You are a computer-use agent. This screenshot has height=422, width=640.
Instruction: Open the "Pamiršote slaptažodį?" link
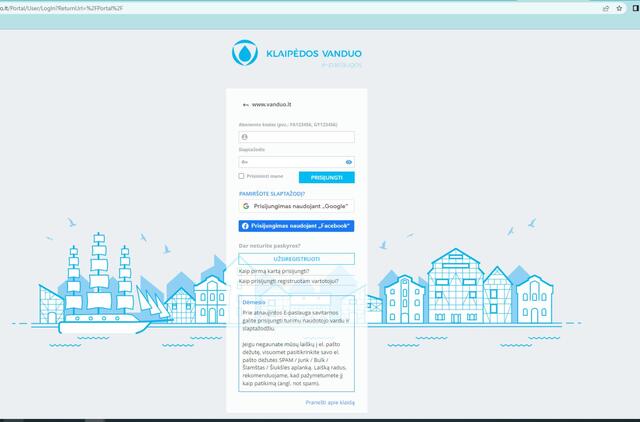point(271,193)
